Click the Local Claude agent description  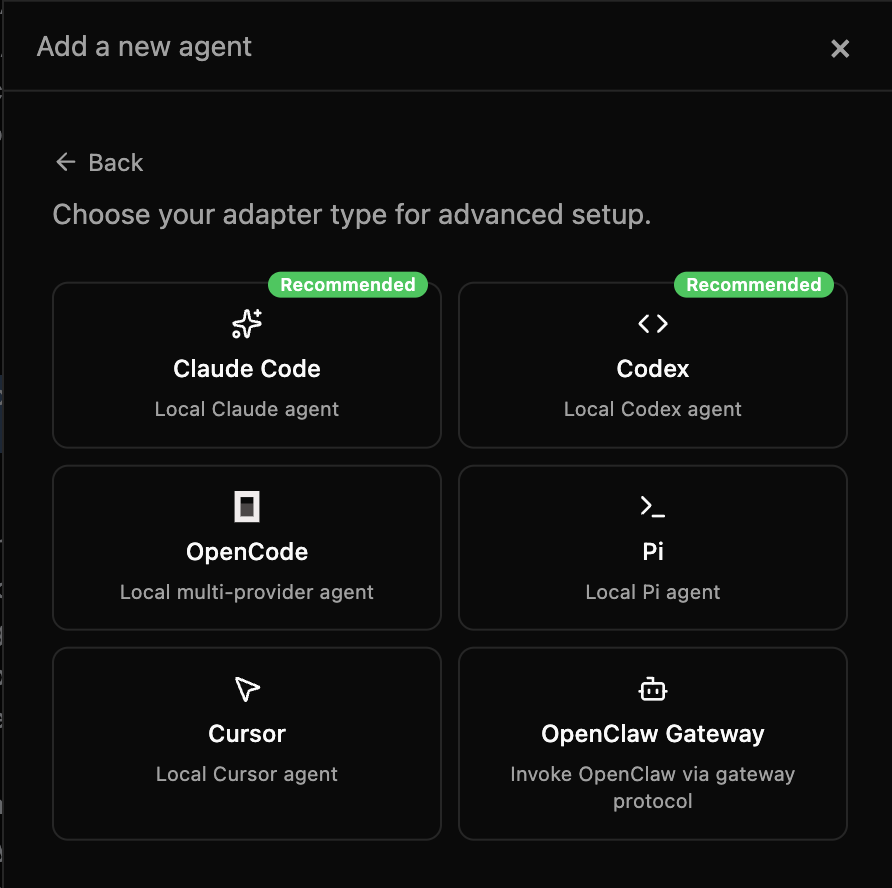[x=246, y=409]
